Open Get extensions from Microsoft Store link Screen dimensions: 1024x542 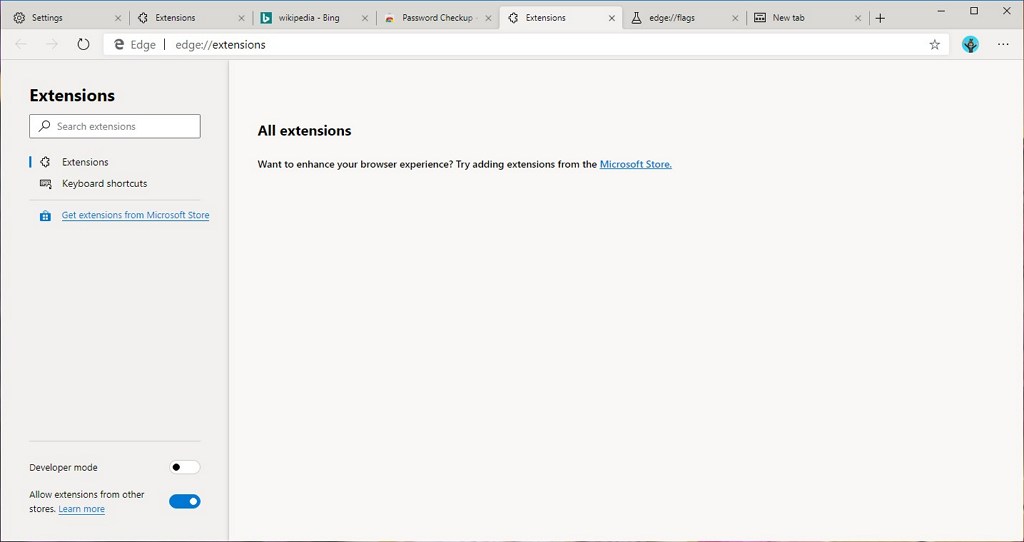135,215
